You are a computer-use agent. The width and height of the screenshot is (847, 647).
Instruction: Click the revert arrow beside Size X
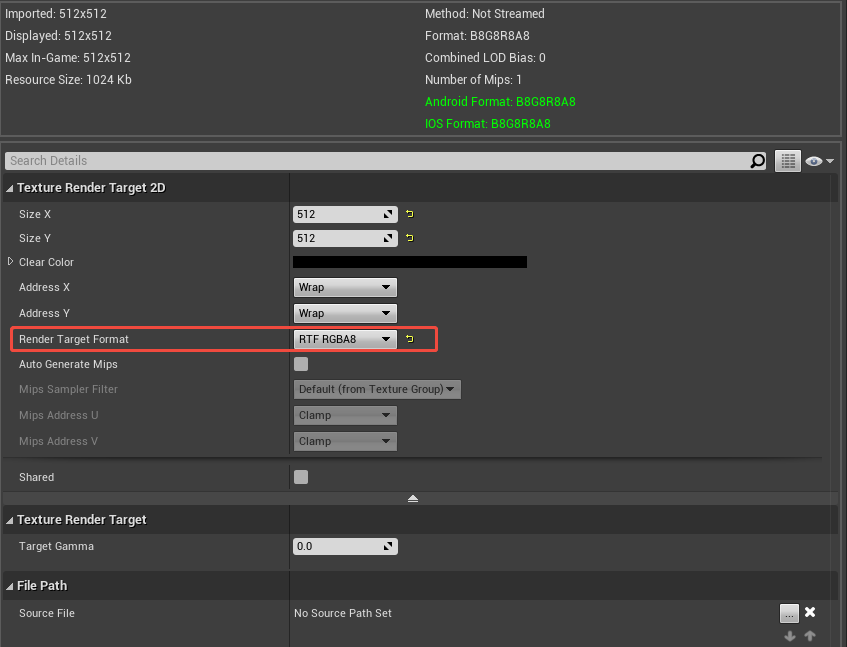tap(409, 214)
